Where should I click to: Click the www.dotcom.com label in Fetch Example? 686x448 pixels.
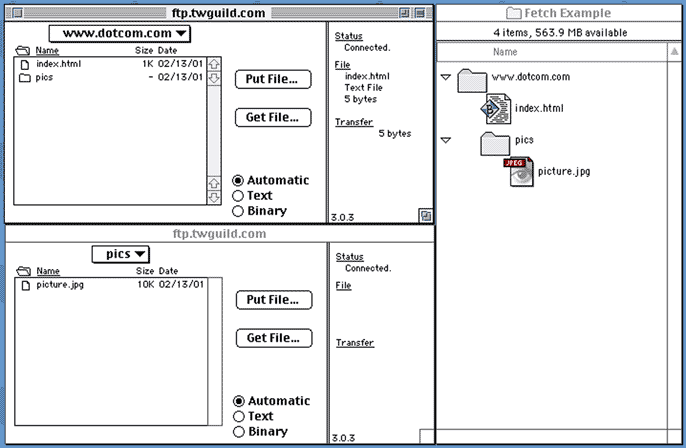tap(531, 77)
